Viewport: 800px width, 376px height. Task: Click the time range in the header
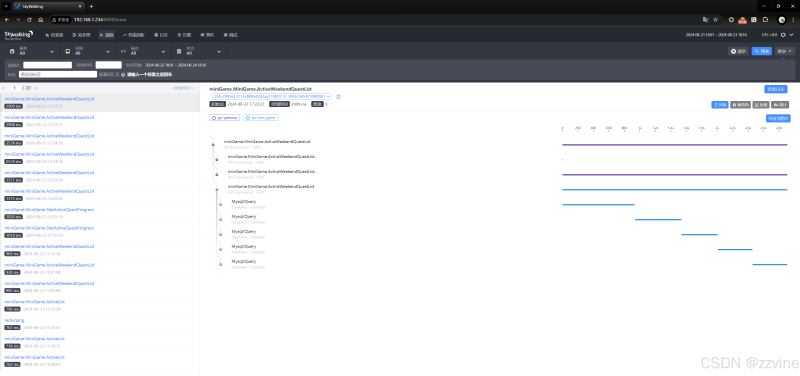(716, 35)
